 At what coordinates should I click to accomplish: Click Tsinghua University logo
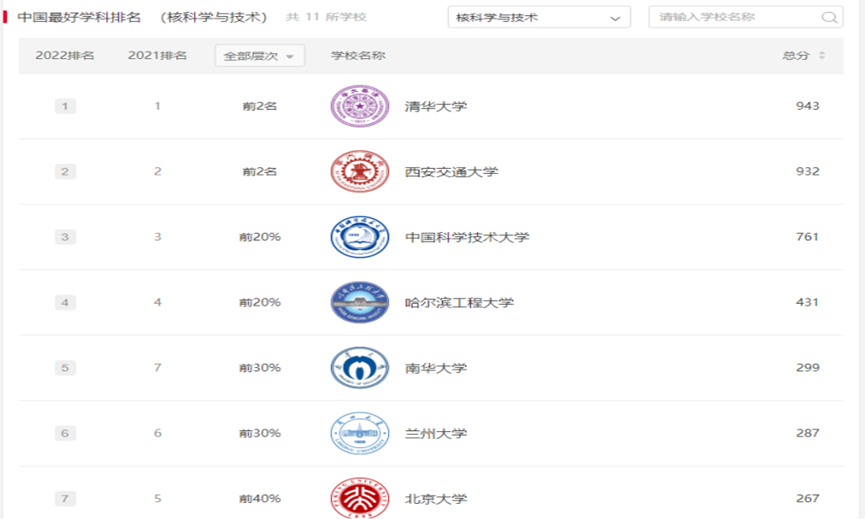(x=360, y=106)
